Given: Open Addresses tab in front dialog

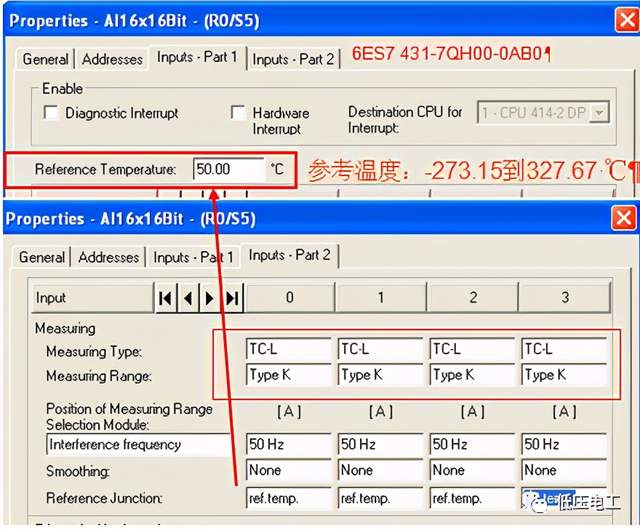Looking at the screenshot, I should (110, 257).
